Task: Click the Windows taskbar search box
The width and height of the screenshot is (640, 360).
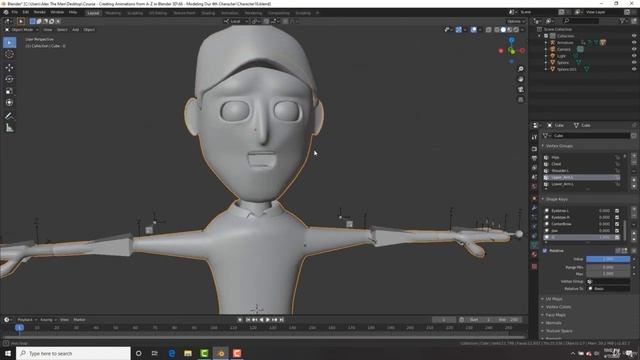Action: pos(73,353)
